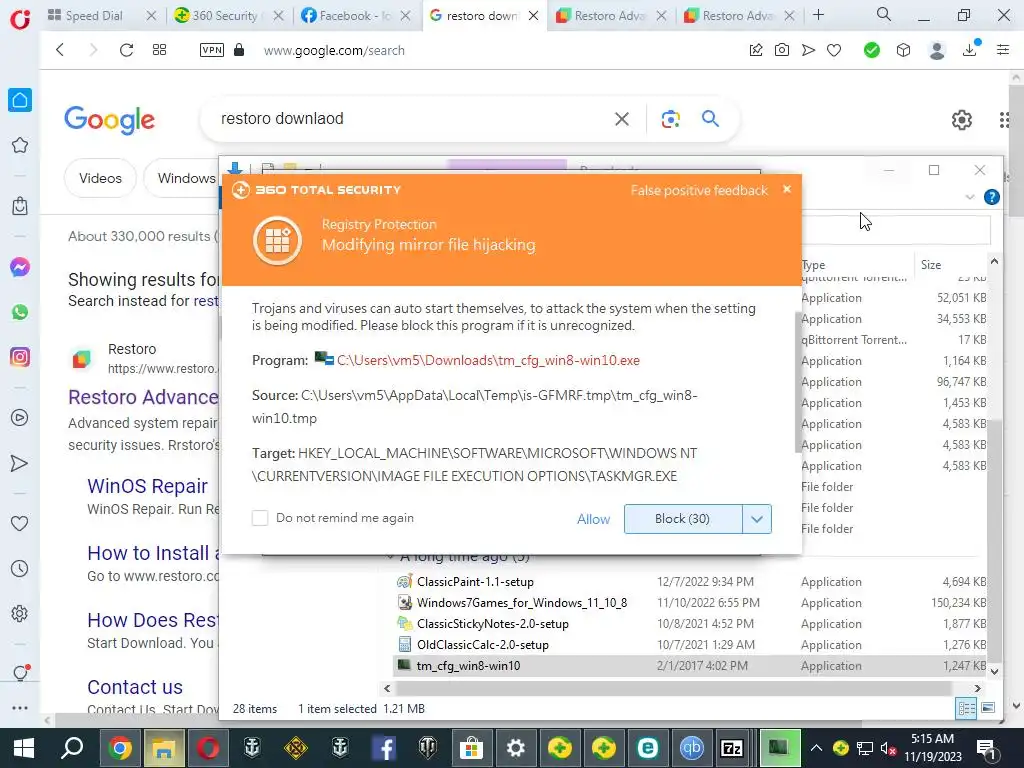Click the Google logo
This screenshot has width=1024, height=768.
[109, 120]
